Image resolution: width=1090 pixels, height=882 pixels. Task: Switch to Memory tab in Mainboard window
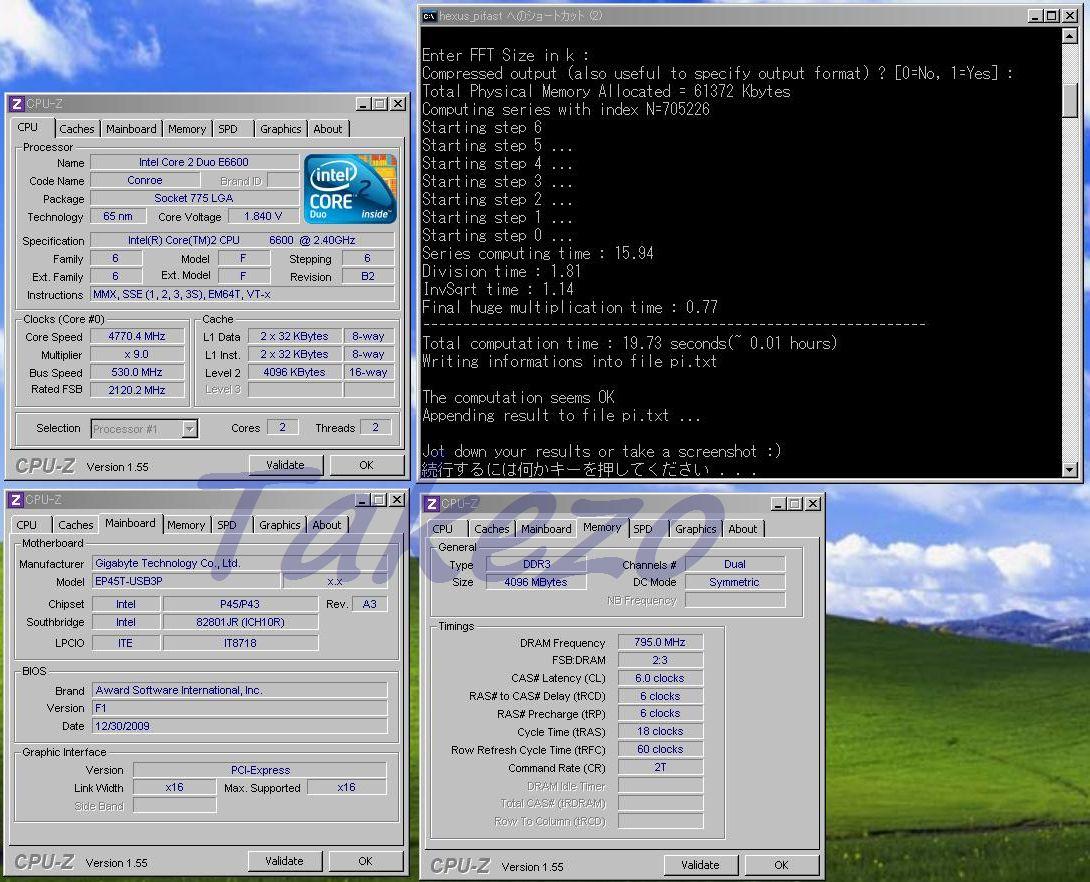(186, 525)
